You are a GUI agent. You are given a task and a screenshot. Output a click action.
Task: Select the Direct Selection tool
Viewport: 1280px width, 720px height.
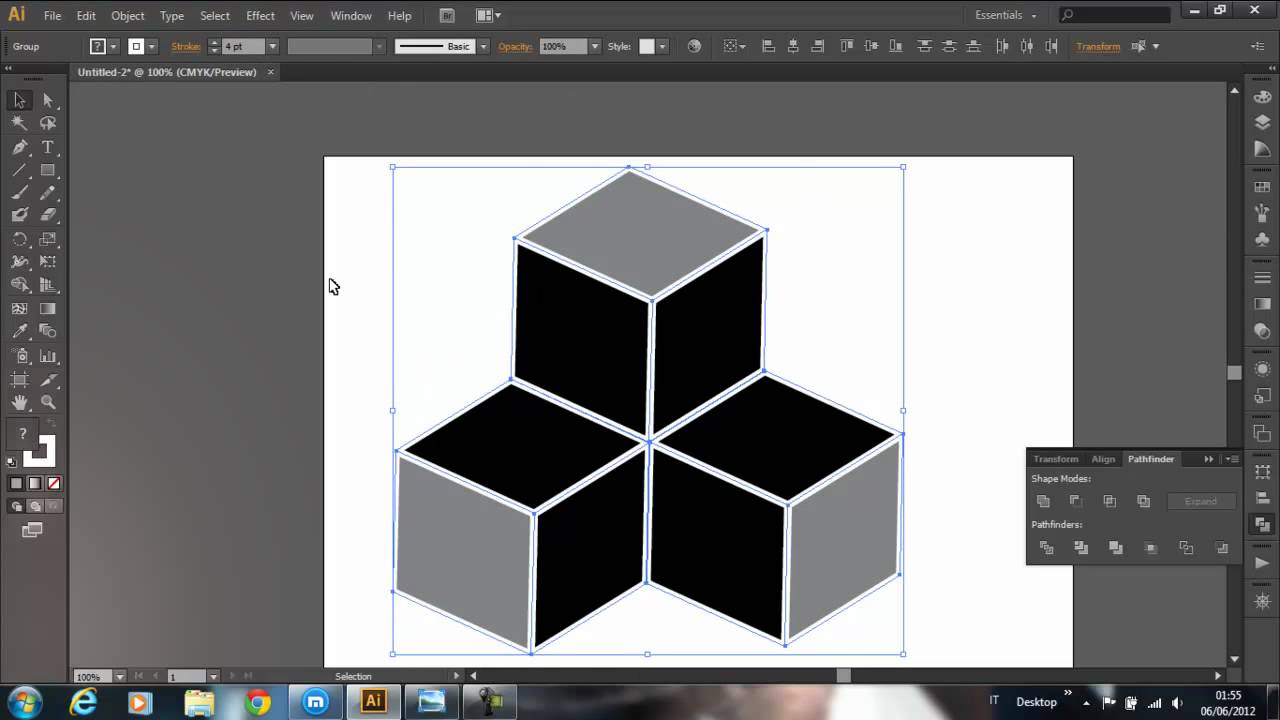pos(47,100)
